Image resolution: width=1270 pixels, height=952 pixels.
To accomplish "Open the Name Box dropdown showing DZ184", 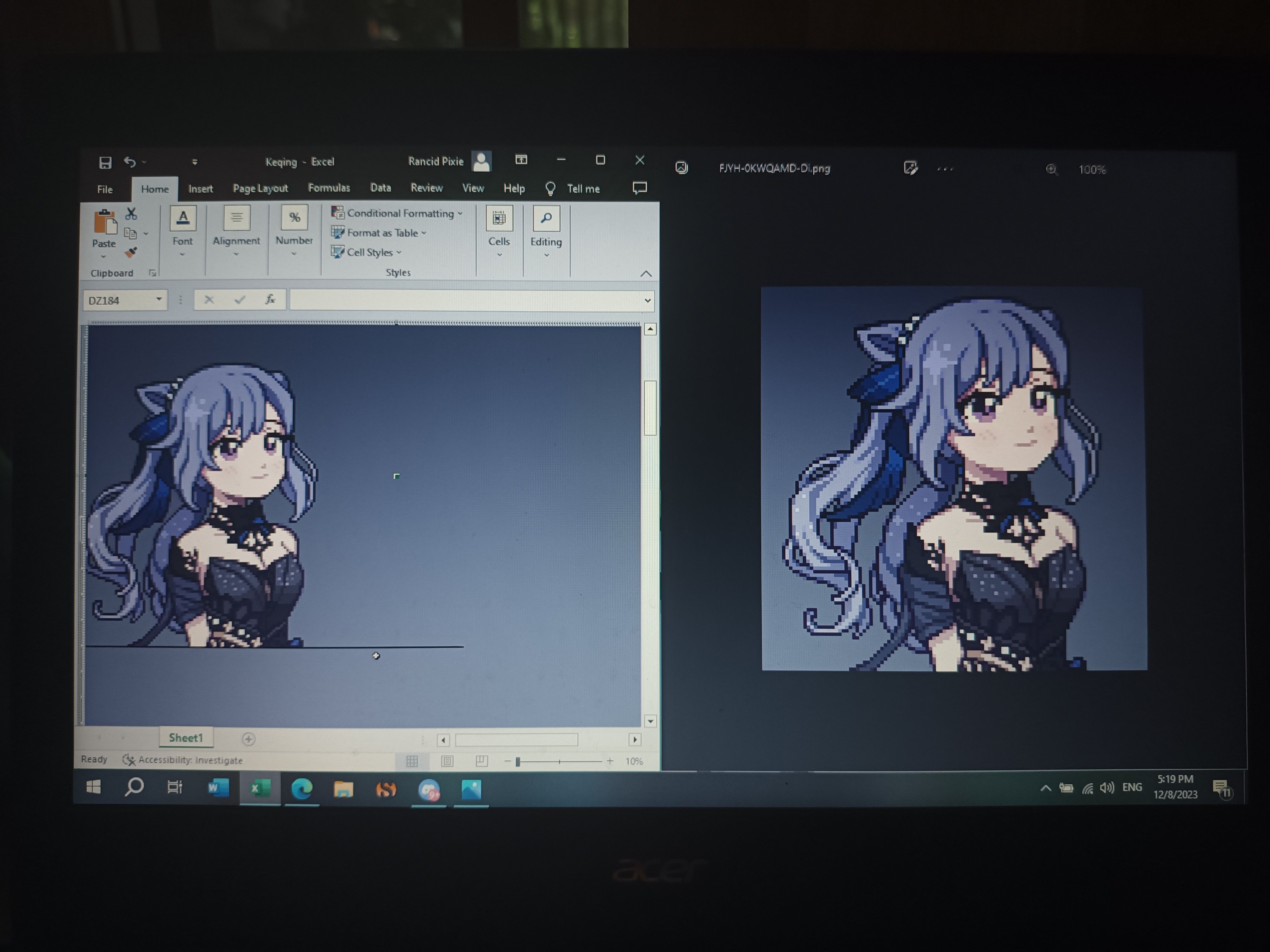I will [x=159, y=300].
